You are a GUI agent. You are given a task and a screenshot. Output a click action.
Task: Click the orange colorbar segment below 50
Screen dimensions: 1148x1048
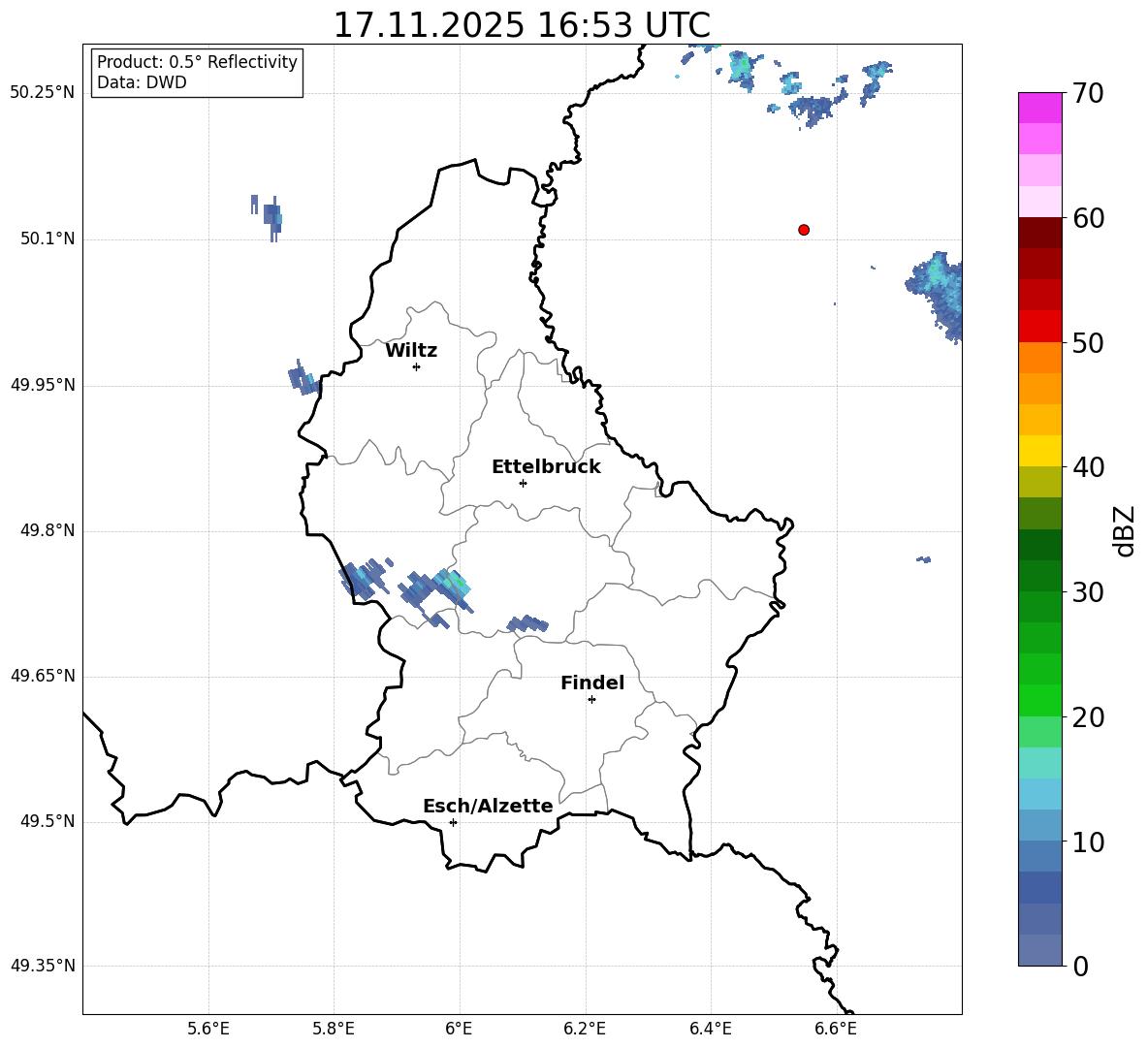pos(1039,358)
